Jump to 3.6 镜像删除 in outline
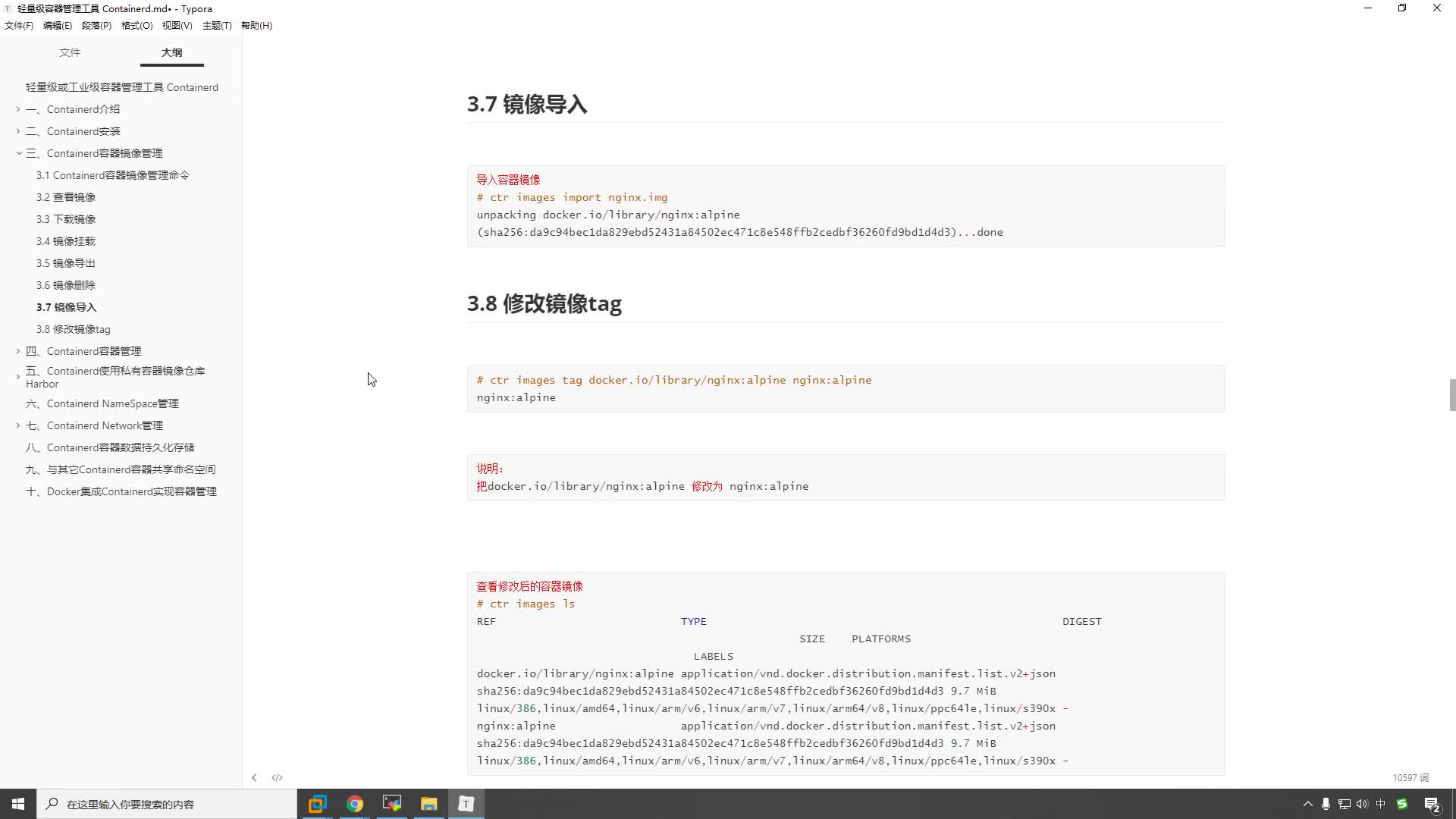The height and width of the screenshot is (819, 1456). (66, 285)
